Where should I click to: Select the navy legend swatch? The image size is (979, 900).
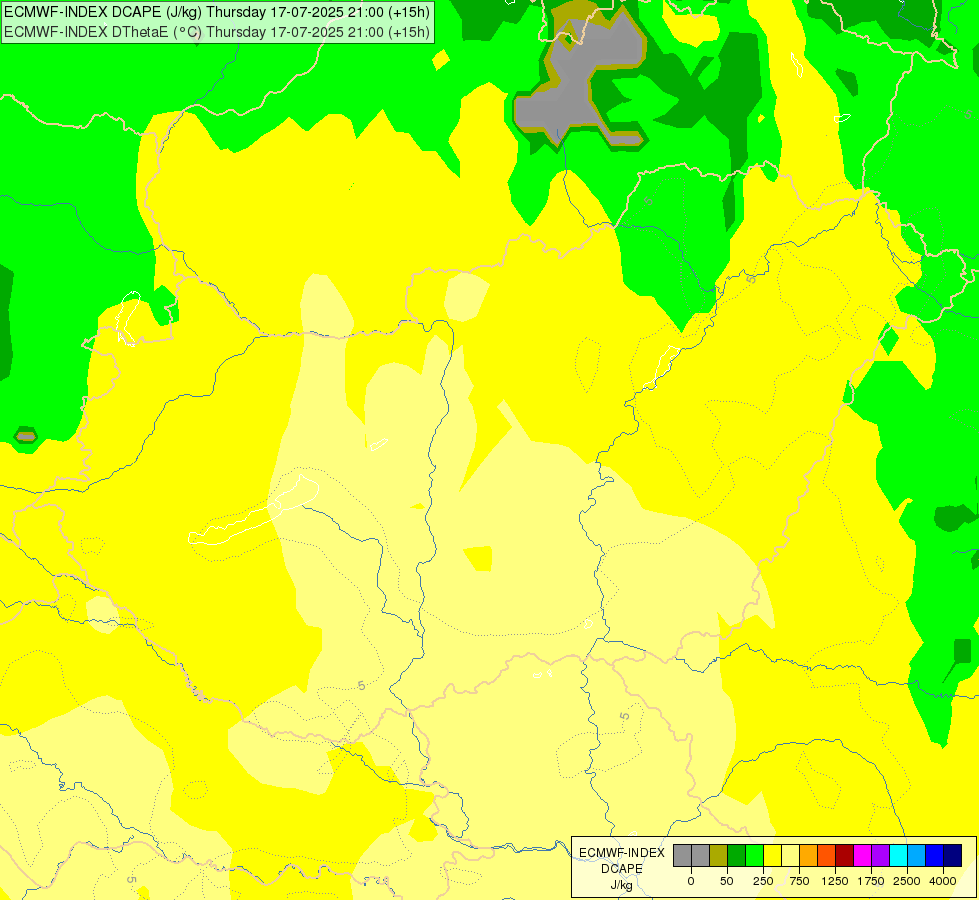pyautogui.click(x=952, y=855)
